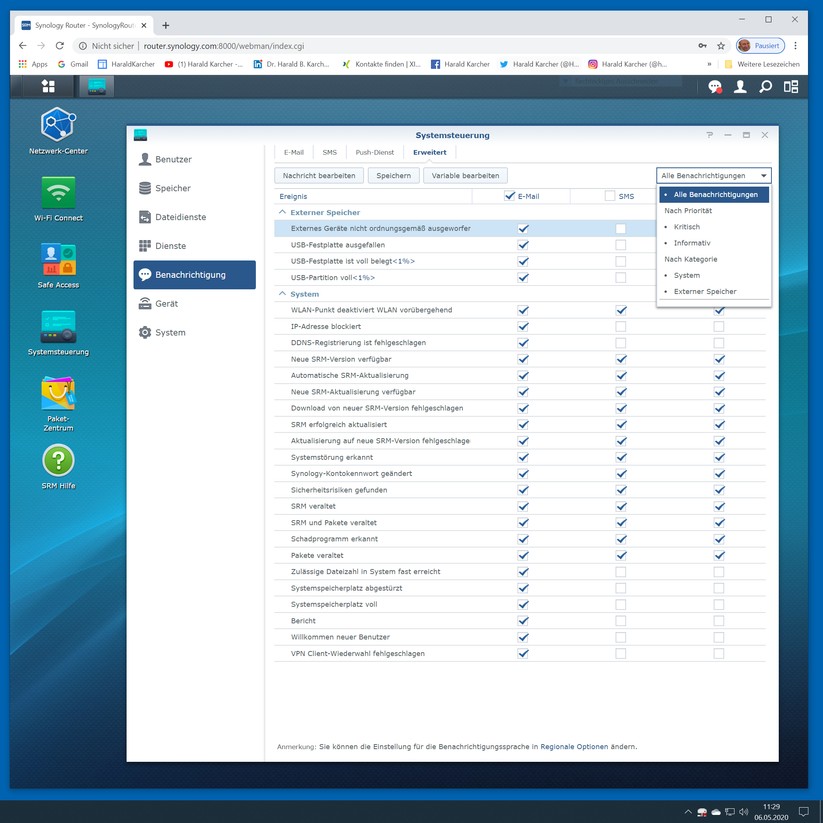Click the Nachricht bearbeiten button

click(x=319, y=176)
